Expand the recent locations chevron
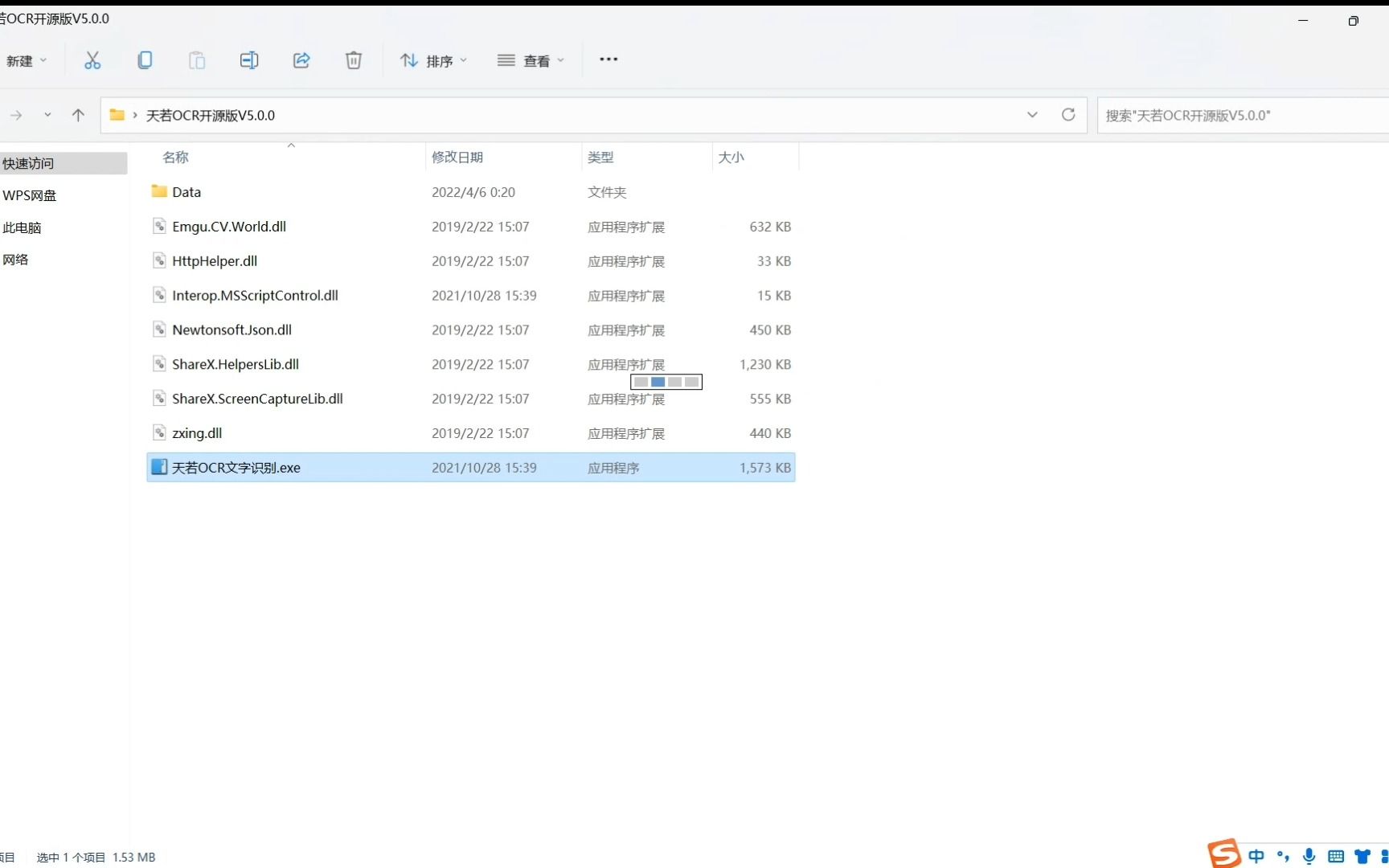 (47, 115)
